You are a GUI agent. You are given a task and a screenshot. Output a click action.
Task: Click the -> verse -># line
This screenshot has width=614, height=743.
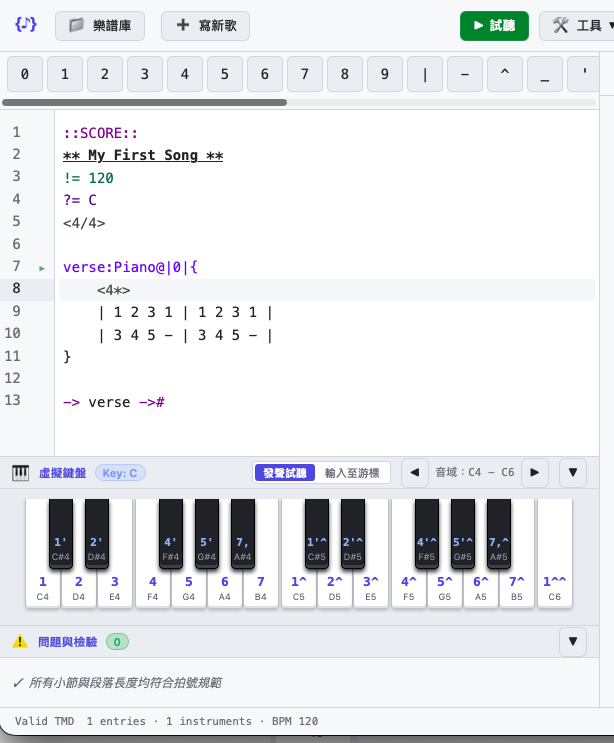(x=114, y=402)
